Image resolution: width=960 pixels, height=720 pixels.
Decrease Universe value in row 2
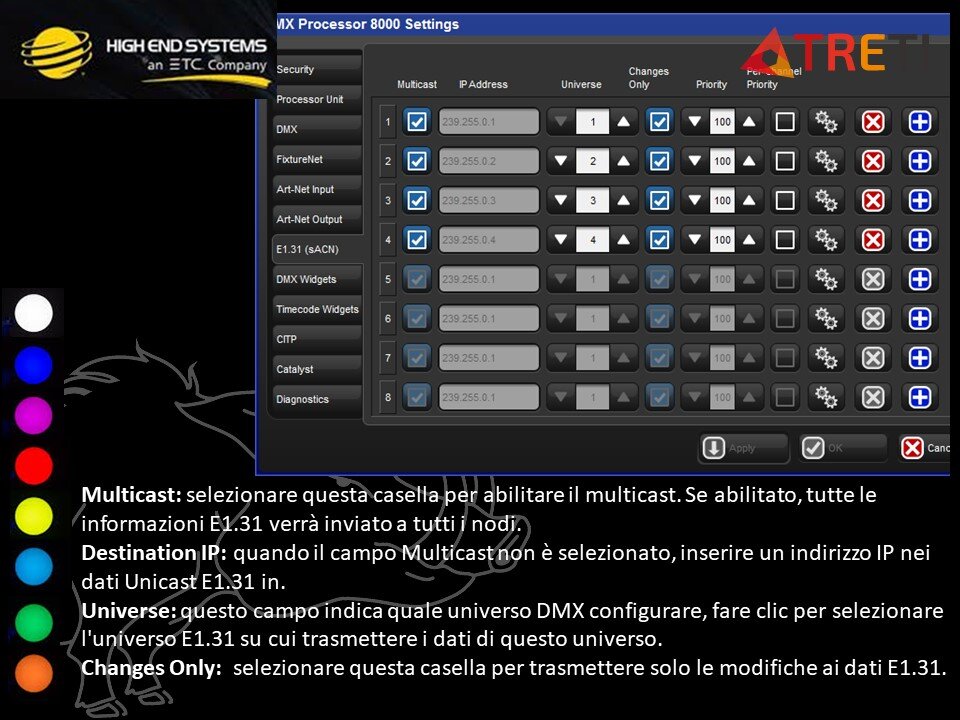pyautogui.click(x=561, y=161)
